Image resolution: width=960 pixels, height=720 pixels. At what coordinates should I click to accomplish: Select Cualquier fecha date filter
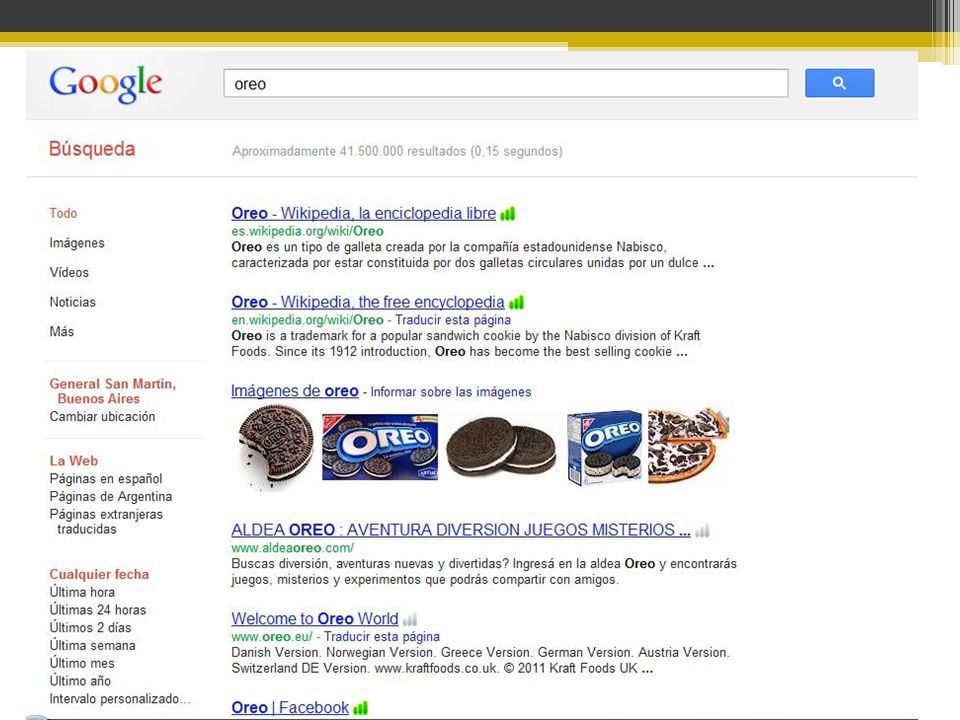(x=99, y=574)
